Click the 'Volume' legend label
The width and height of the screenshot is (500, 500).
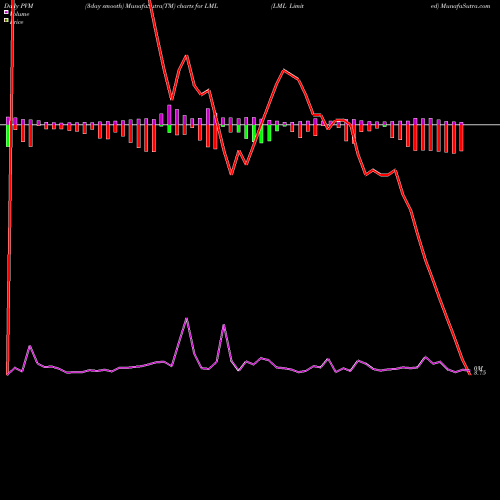pyautogui.click(x=20, y=14)
